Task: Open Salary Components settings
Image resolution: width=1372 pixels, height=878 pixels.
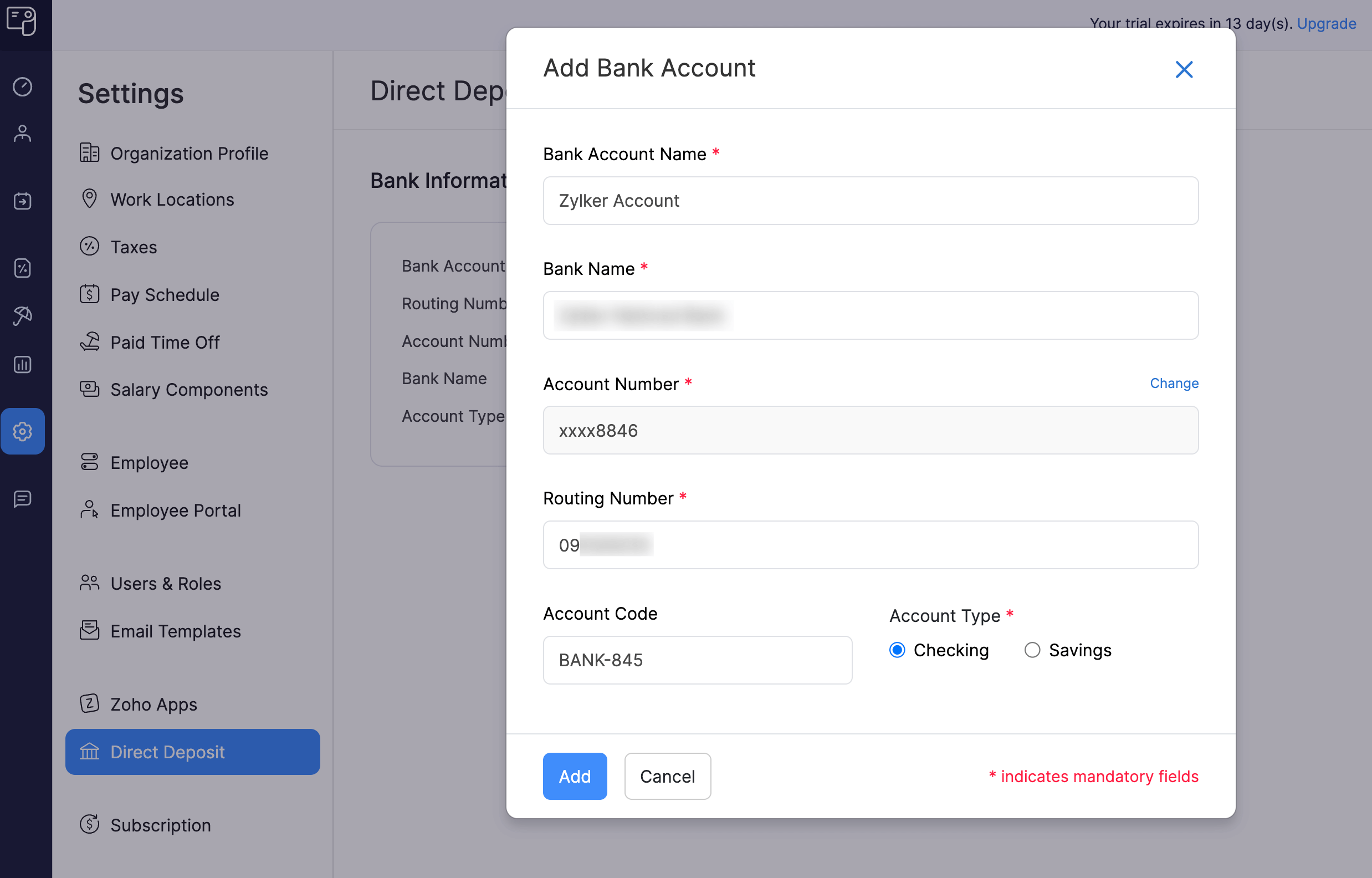Action: (189, 389)
